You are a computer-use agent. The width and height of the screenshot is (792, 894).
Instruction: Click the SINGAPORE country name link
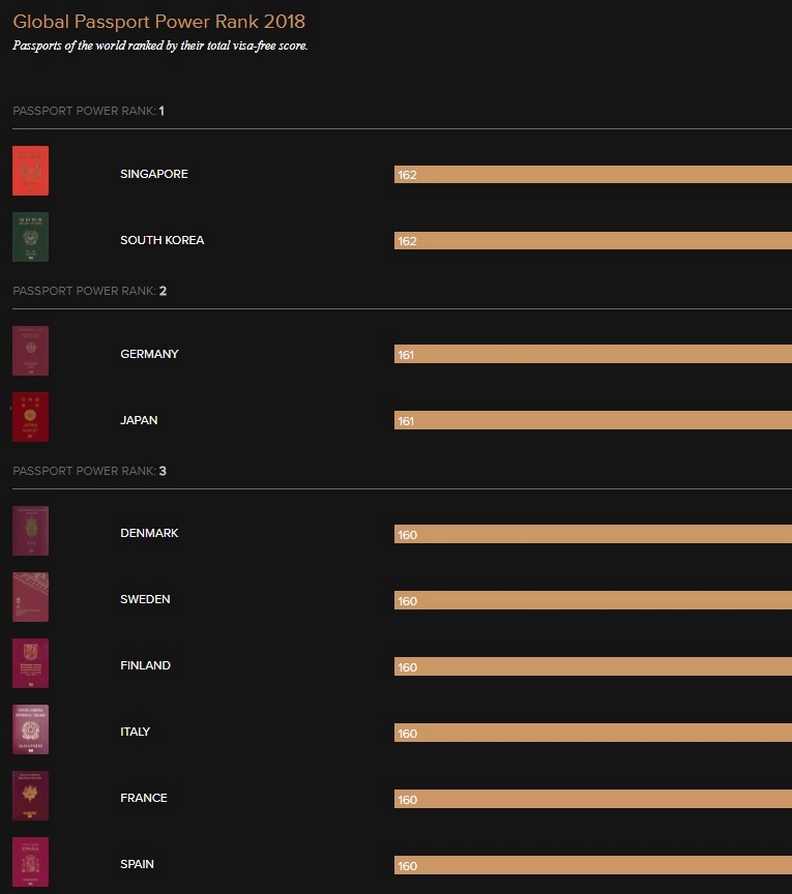coord(154,174)
